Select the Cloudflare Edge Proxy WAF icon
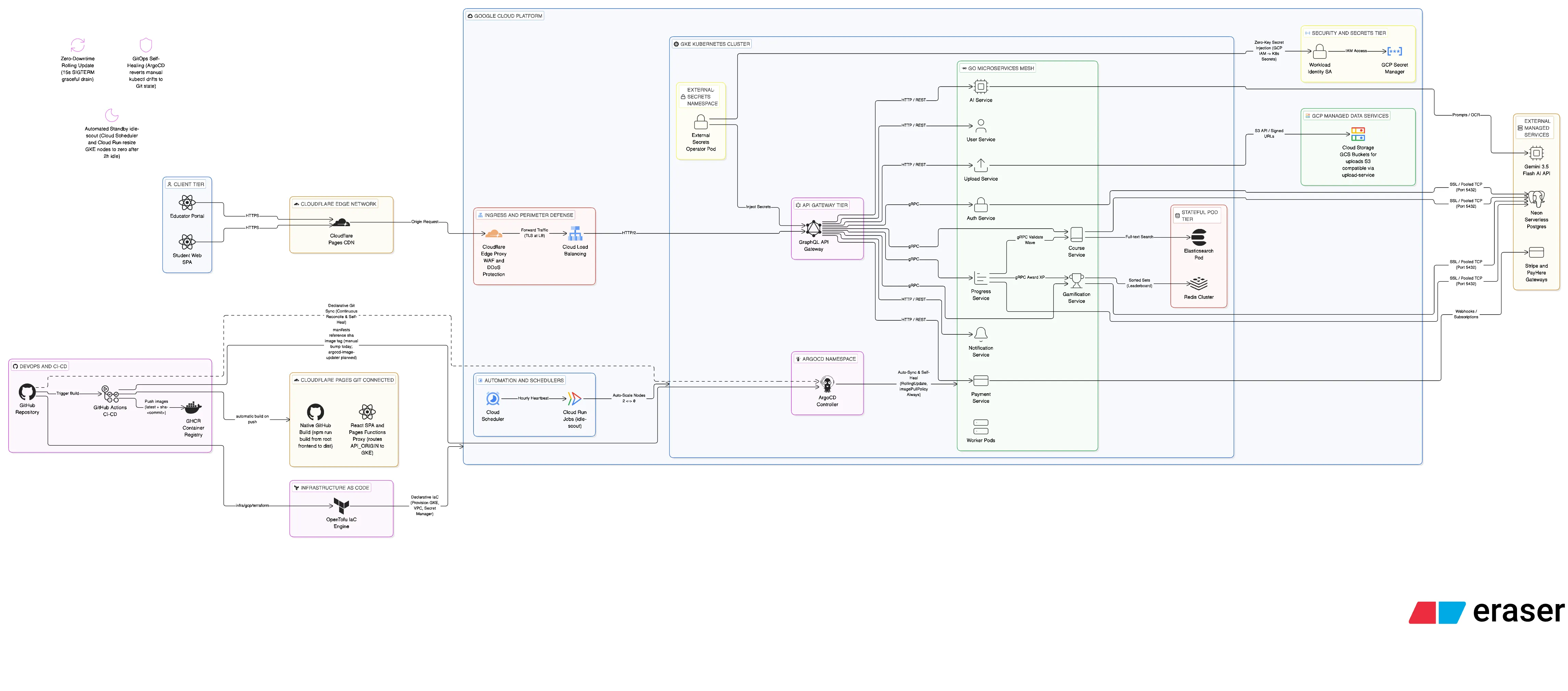Image resolution: width=1568 pixels, height=691 pixels. coord(494,234)
